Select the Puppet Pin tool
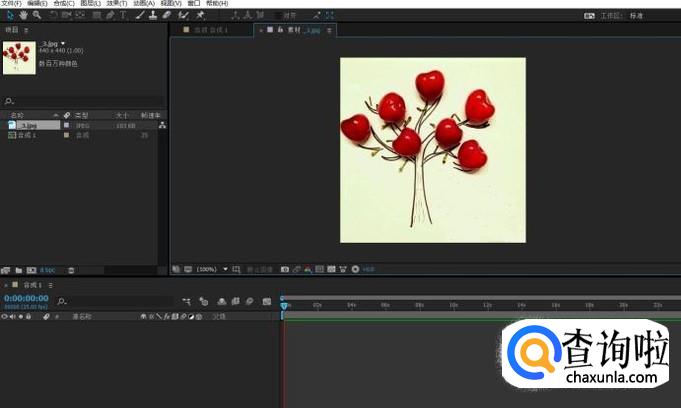The image size is (681, 408). click(x=200, y=15)
